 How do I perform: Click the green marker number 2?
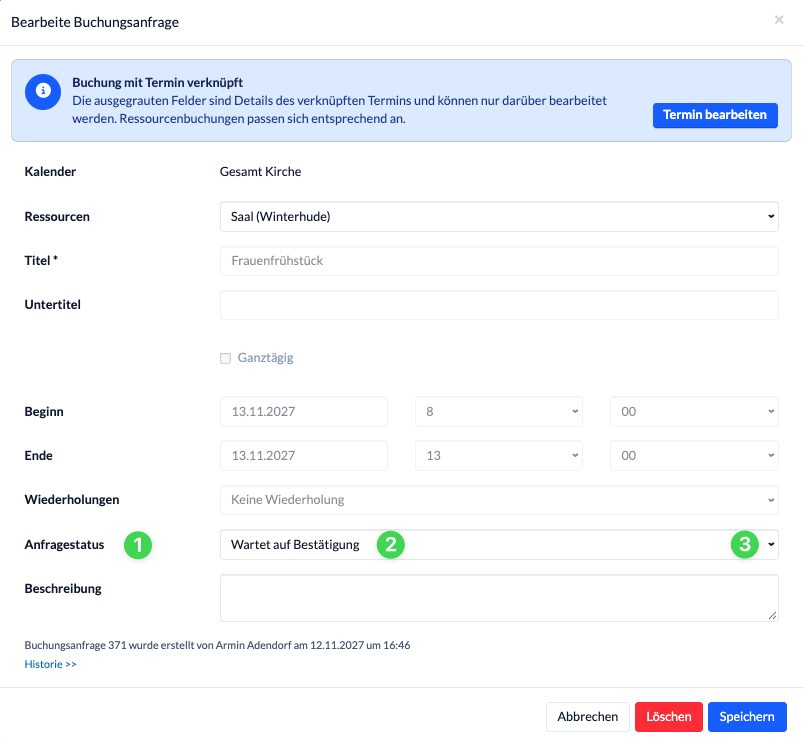pos(391,545)
